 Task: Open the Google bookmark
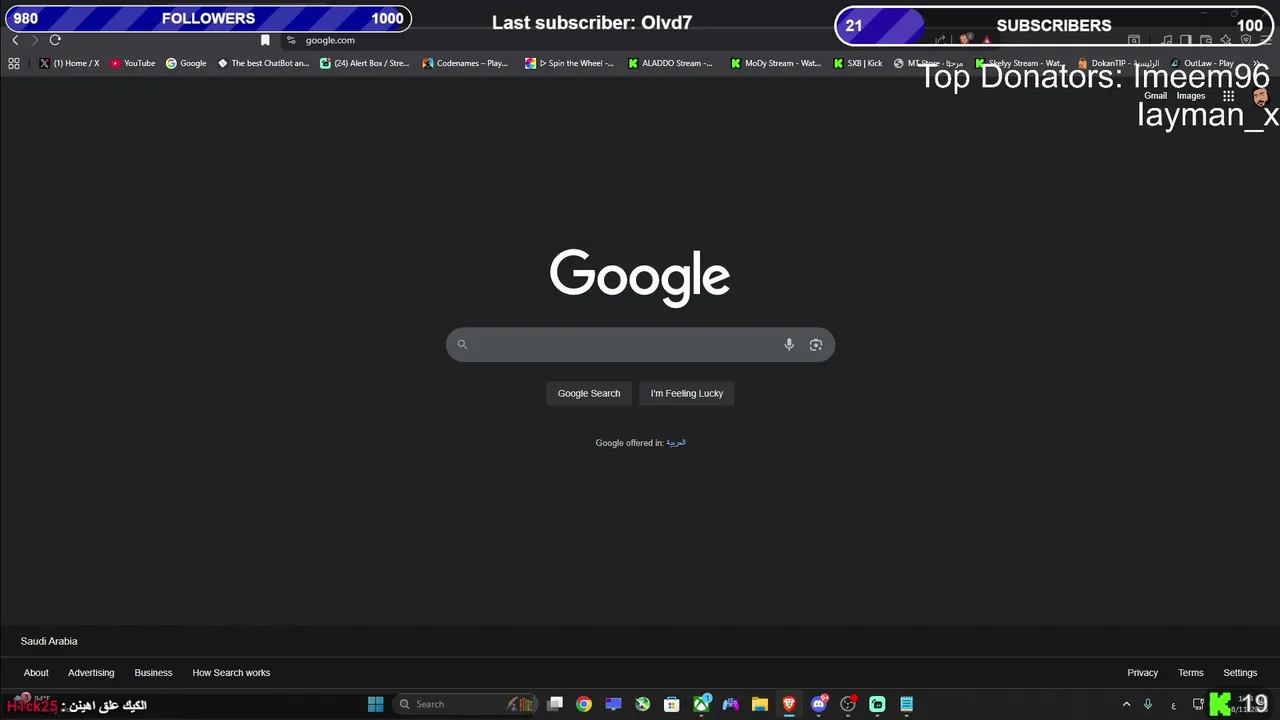pyautogui.click(x=186, y=63)
